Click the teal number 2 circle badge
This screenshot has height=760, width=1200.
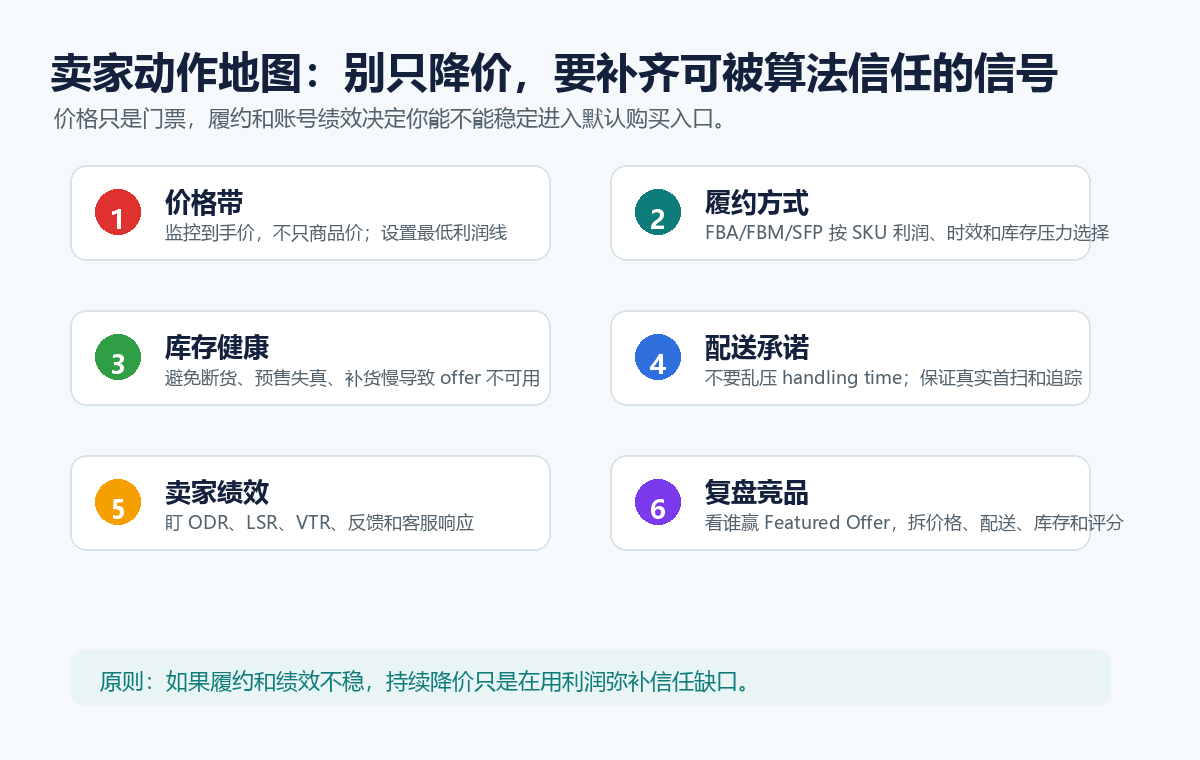tap(658, 213)
